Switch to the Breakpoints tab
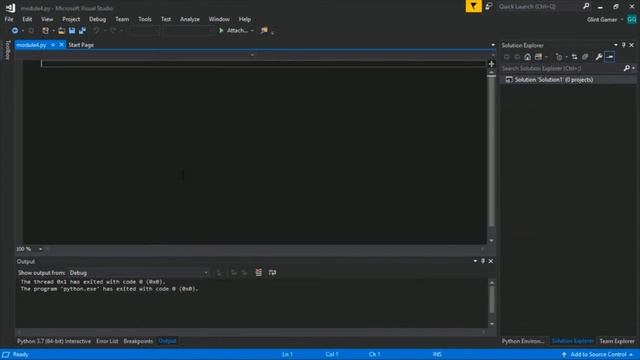Image resolution: width=640 pixels, height=360 pixels. pos(138,341)
